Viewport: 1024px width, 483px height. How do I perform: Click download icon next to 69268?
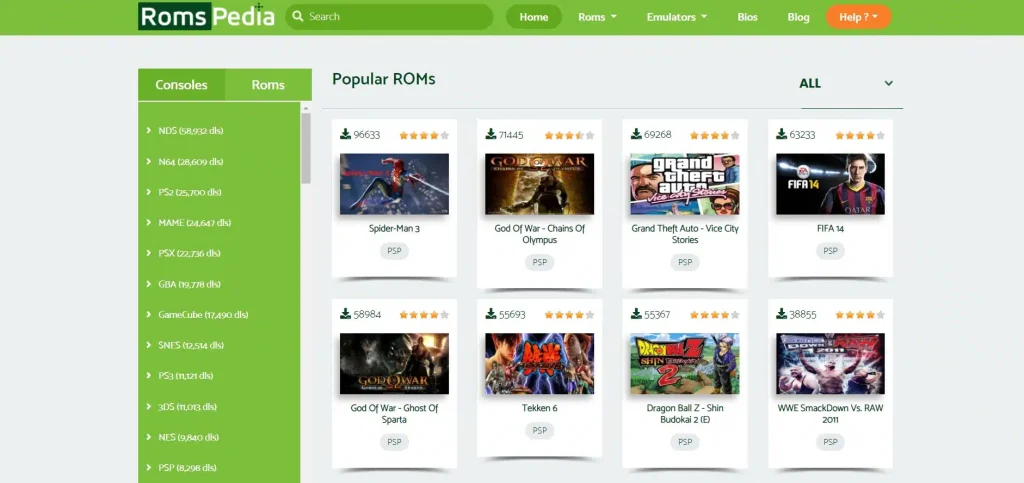[x=636, y=134]
